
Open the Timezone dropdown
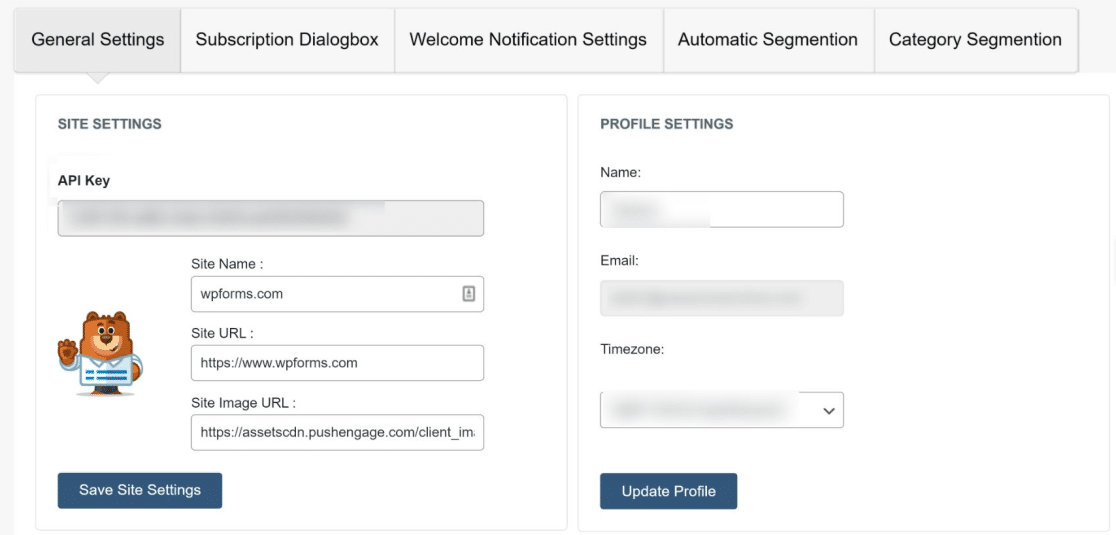tap(722, 410)
